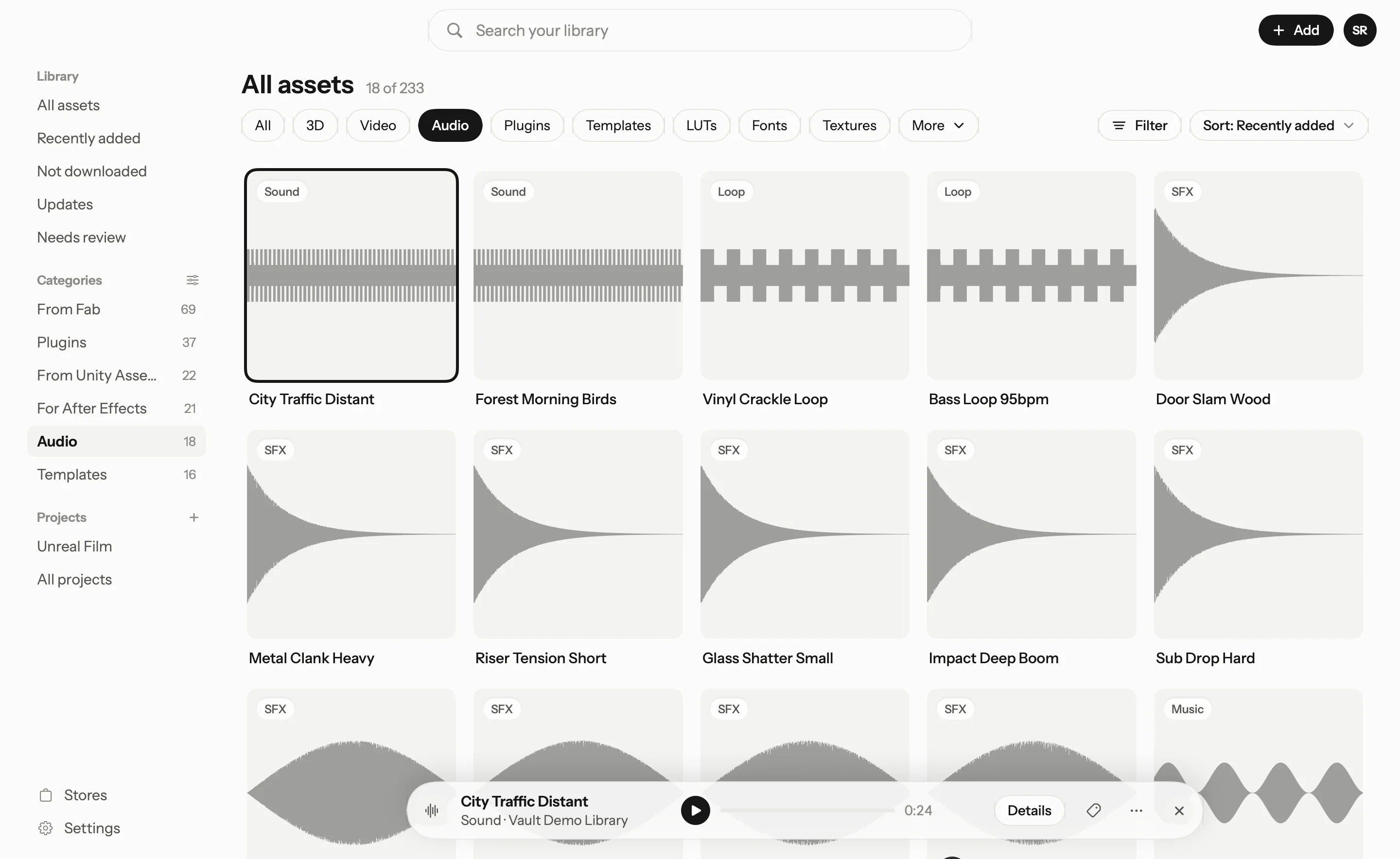Expand the More type filters dropdown
The height and width of the screenshot is (859, 1400).
(938, 125)
